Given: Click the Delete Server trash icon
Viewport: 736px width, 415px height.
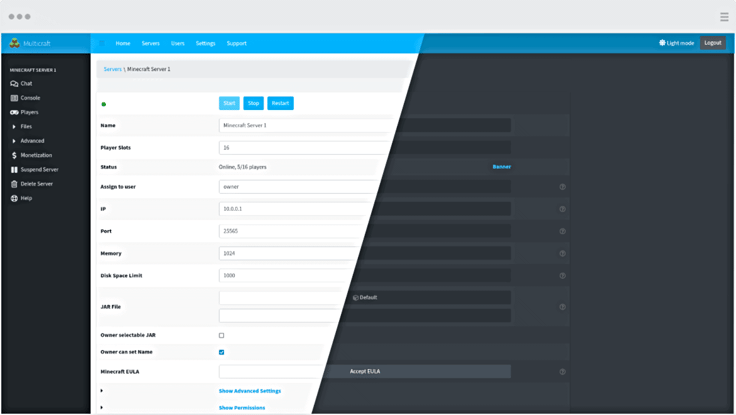Looking at the screenshot, I should tap(14, 184).
